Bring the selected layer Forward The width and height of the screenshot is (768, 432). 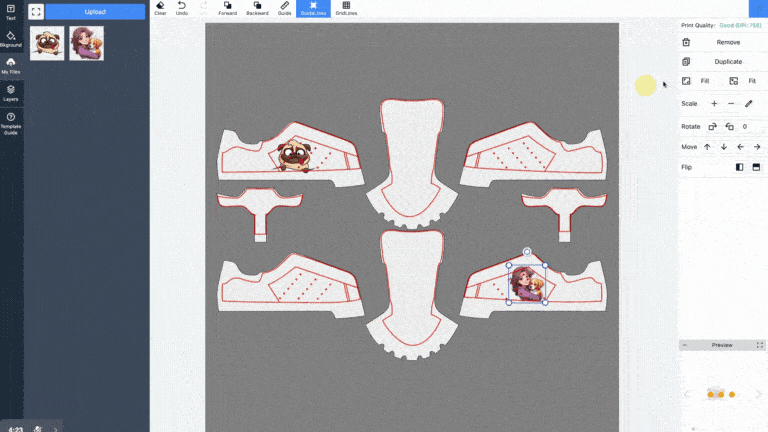(228, 8)
